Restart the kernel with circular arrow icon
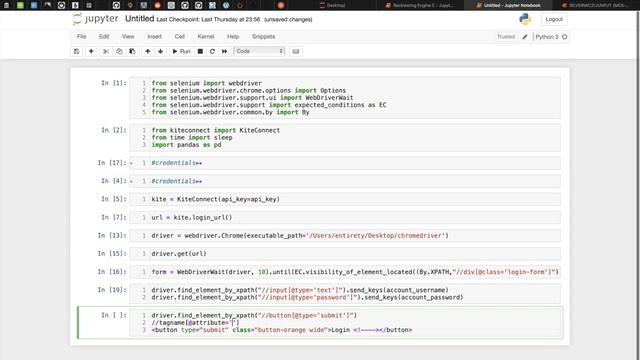This screenshot has height=360, width=640. 212,51
